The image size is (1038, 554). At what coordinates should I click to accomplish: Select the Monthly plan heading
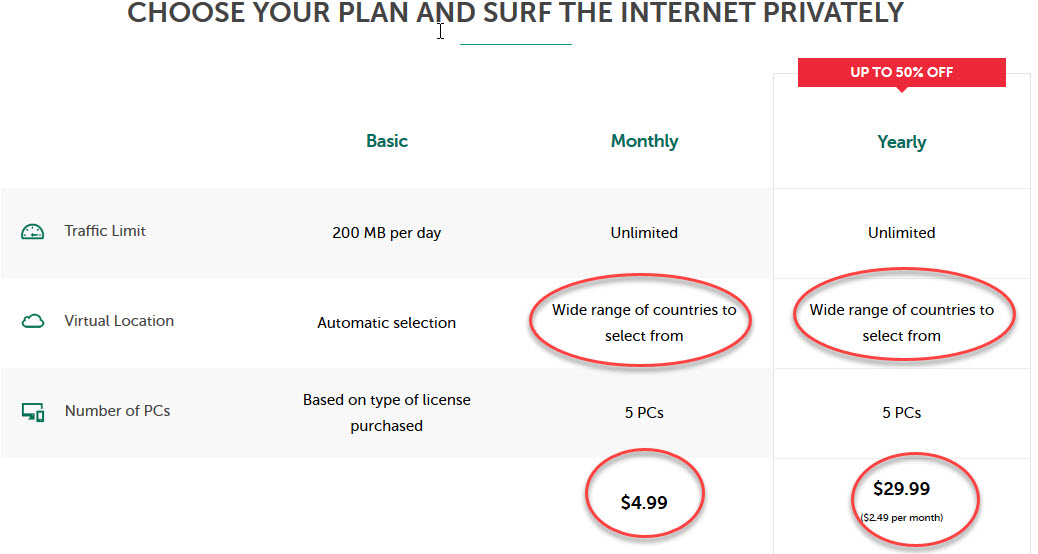coord(644,141)
